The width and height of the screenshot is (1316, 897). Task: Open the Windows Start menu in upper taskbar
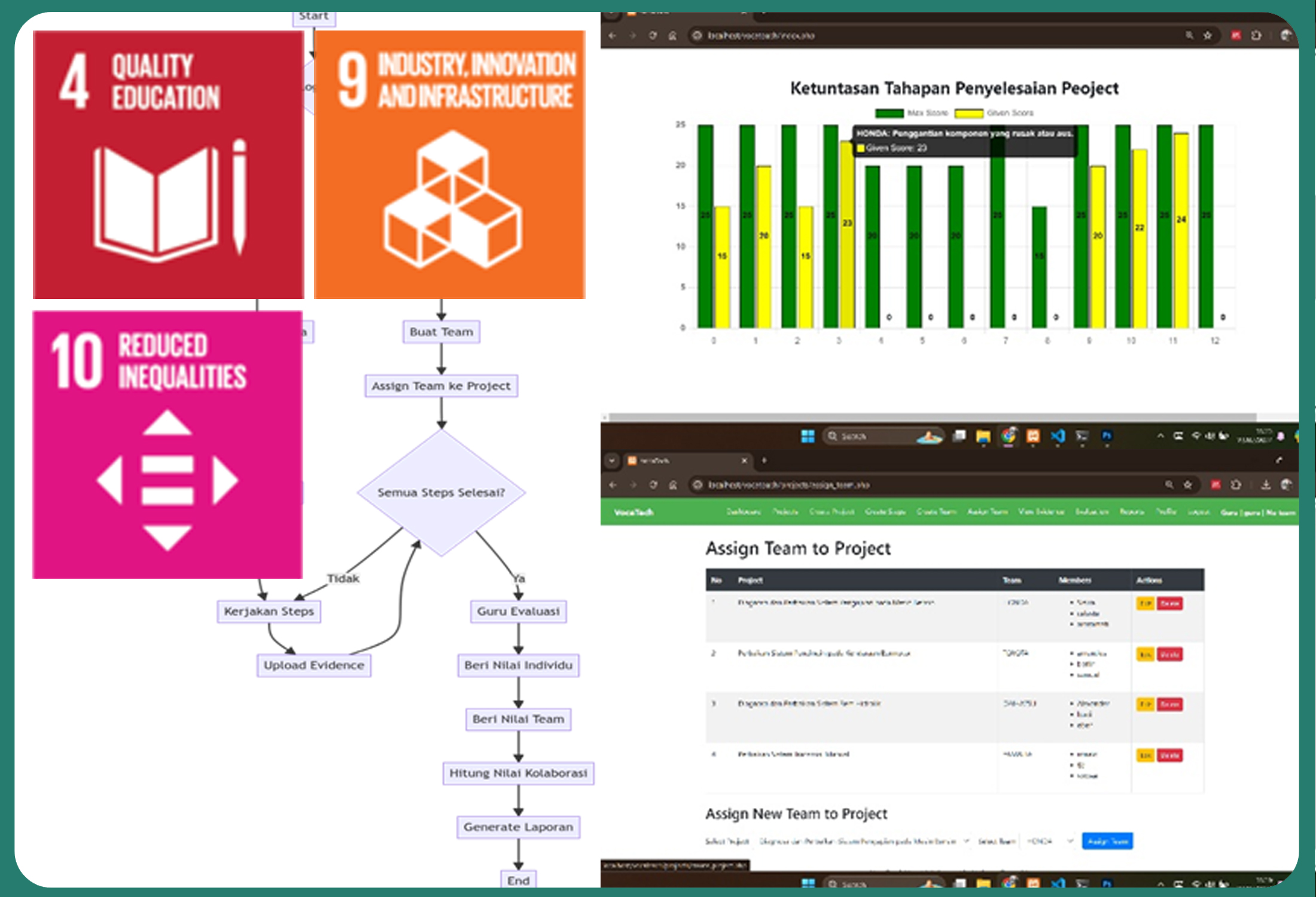[x=808, y=436]
